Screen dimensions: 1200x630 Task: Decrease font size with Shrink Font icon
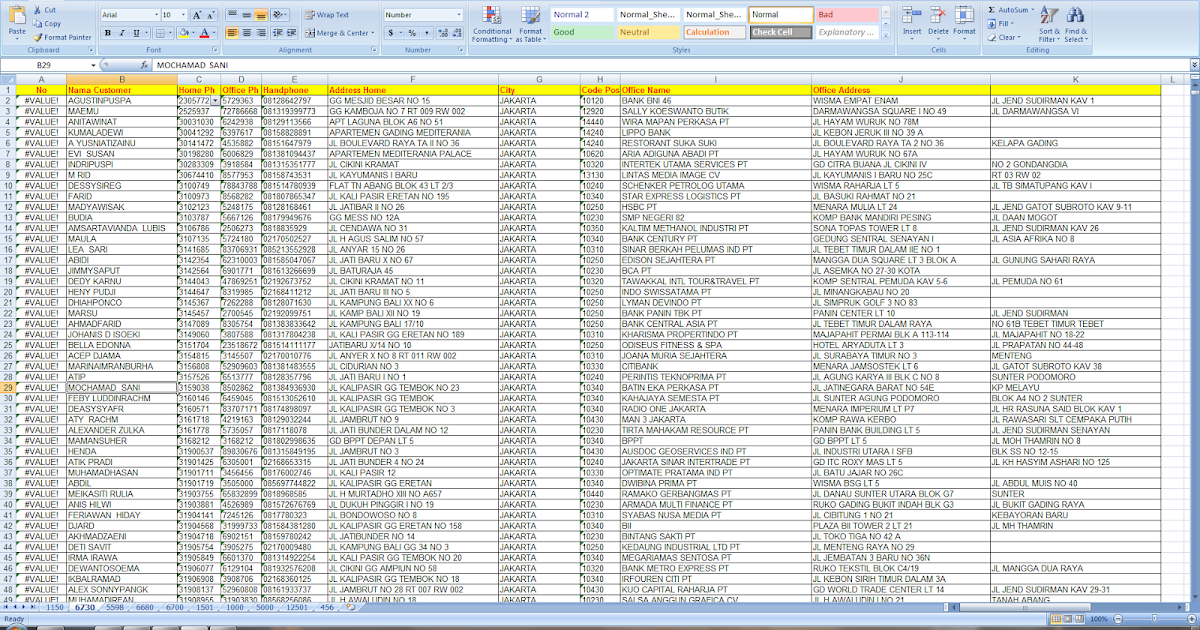[209, 15]
